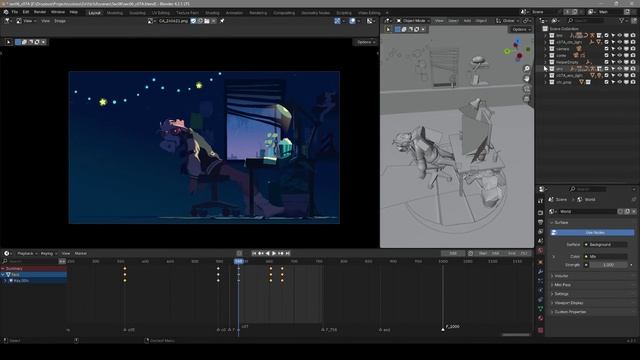Toggle auto keying record button
The width and height of the screenshot is (640, 360).
[x=239, y=253]
